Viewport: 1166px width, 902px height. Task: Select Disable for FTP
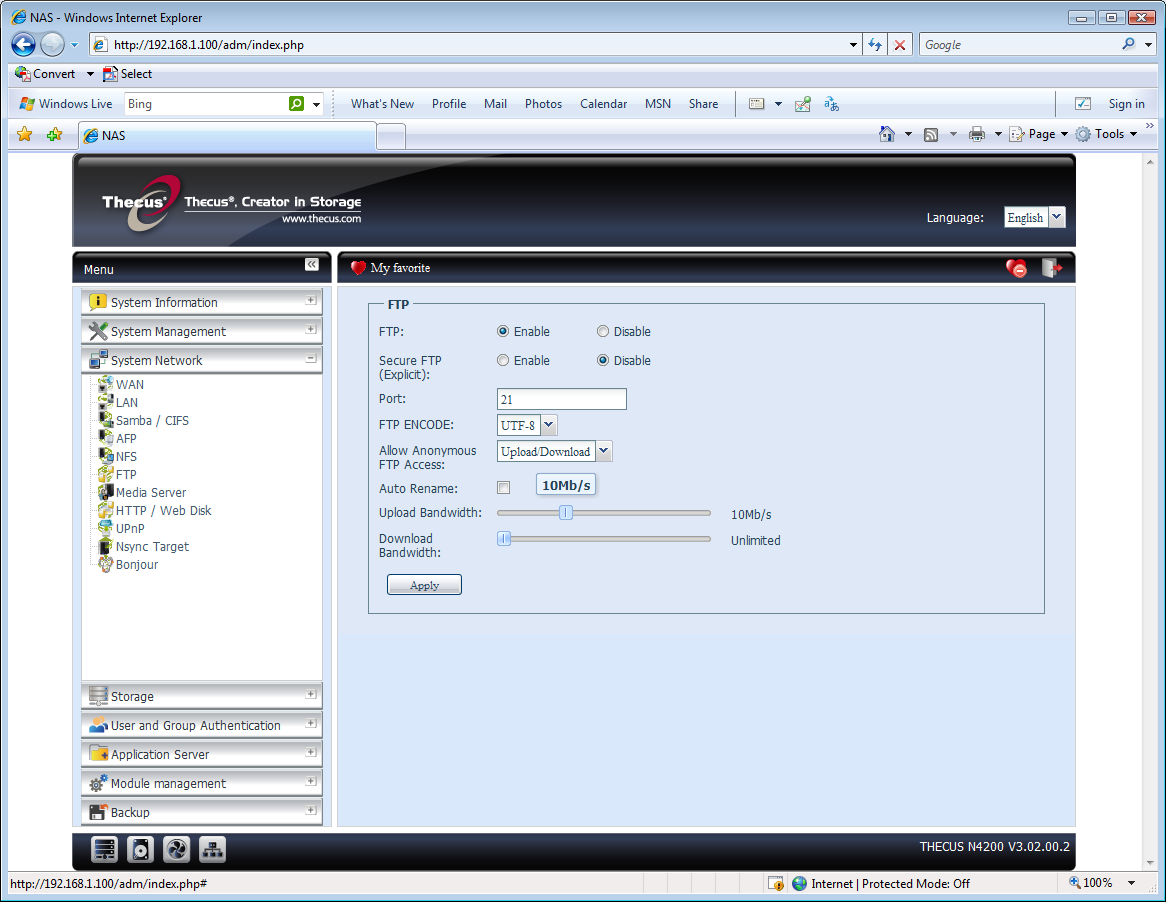click(603, 332)
